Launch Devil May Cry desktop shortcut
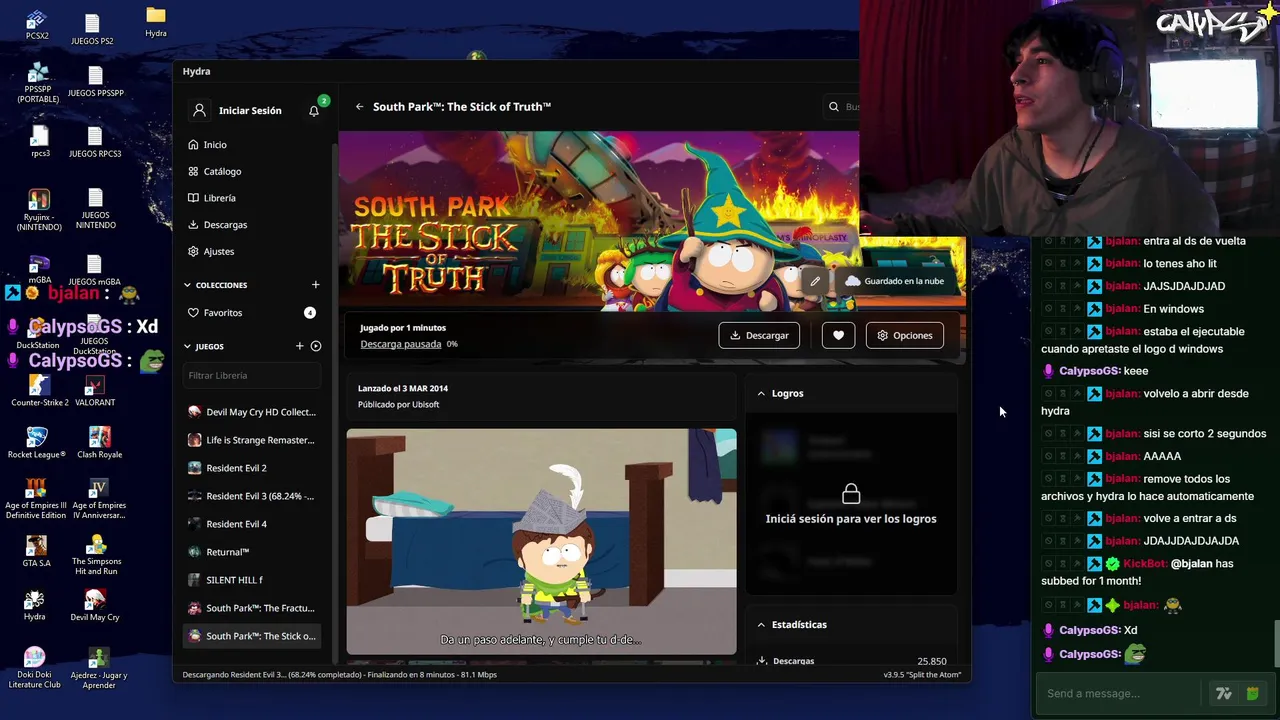The width and height of the screenshot is (1280, 720). 95,606
